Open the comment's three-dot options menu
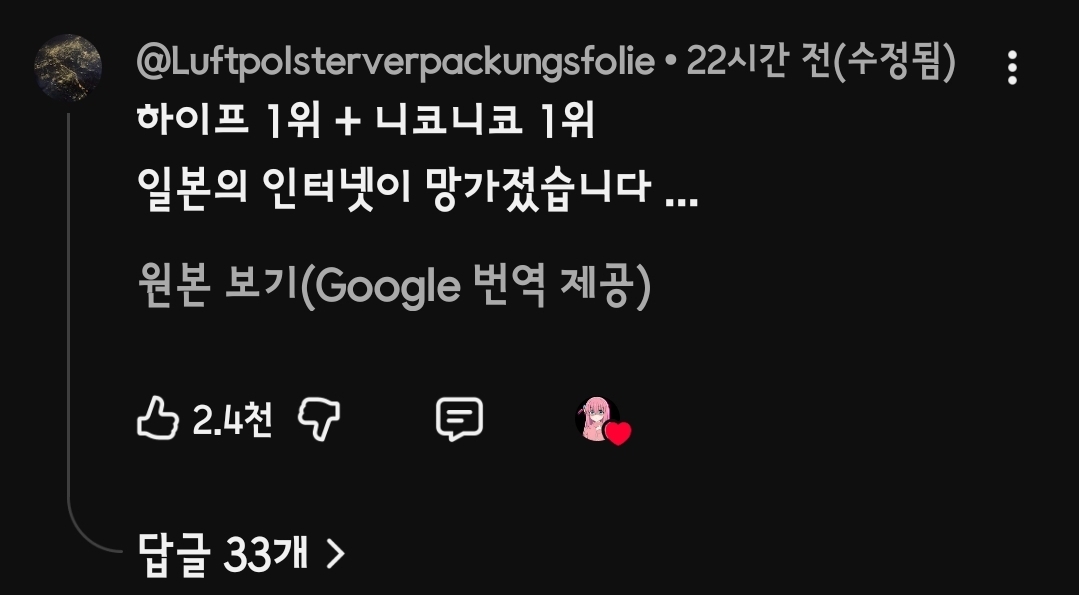The width and height of the screenshot is (1079, 595). pos(1012,67)
